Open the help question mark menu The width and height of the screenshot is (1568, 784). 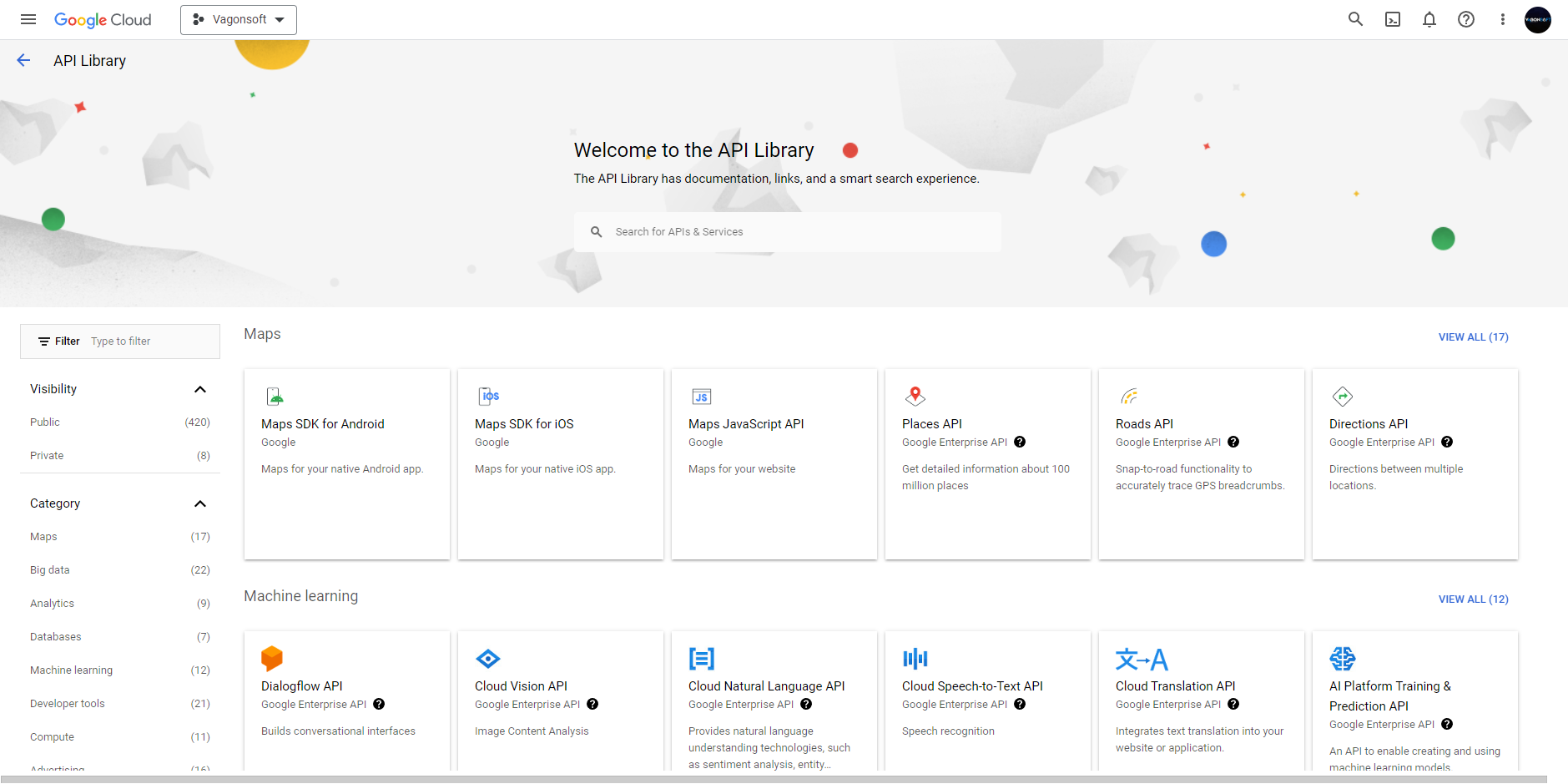tap(1466, 19)
